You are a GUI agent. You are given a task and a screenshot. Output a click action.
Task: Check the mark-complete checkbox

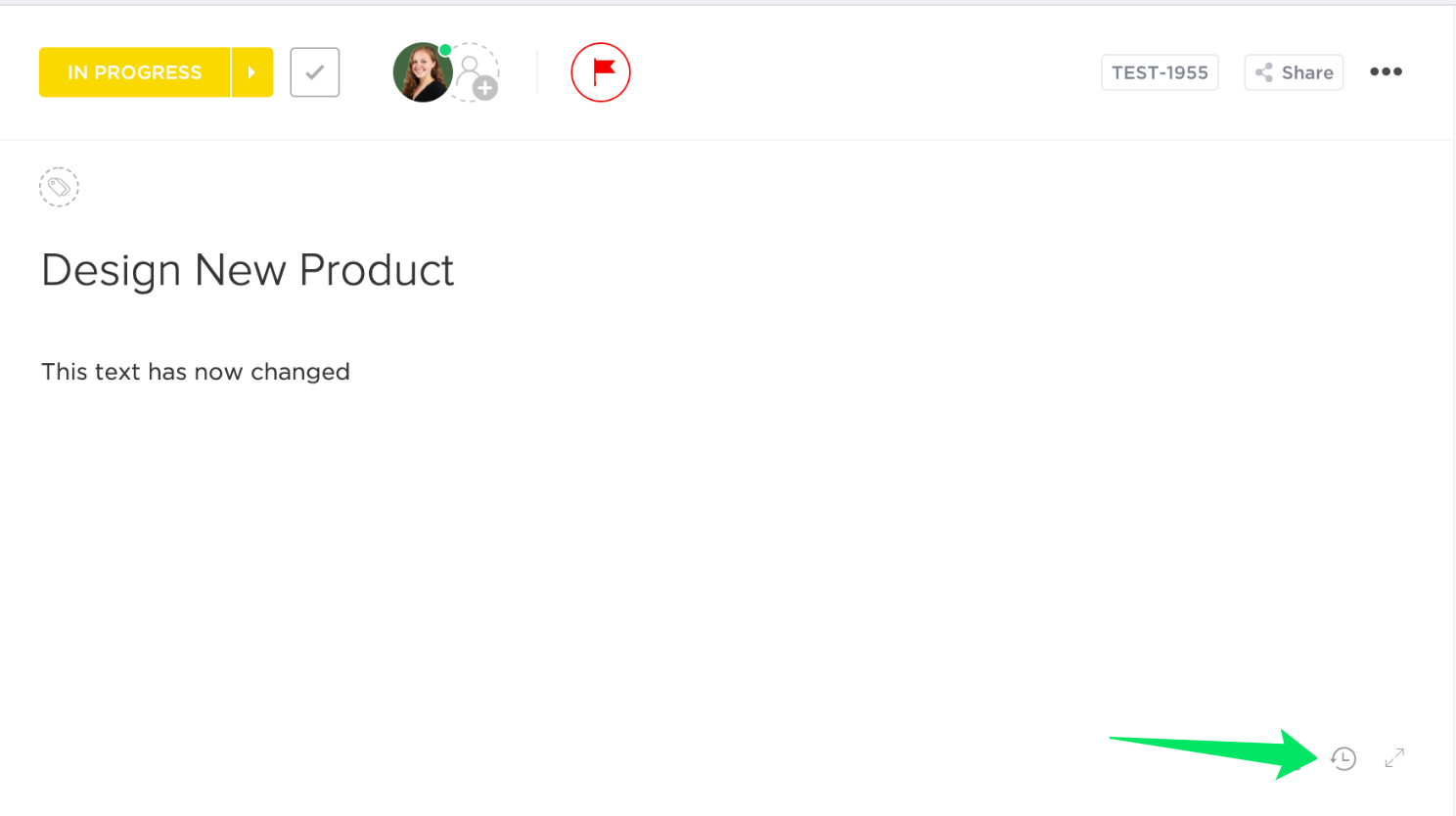tap(315, 72)
